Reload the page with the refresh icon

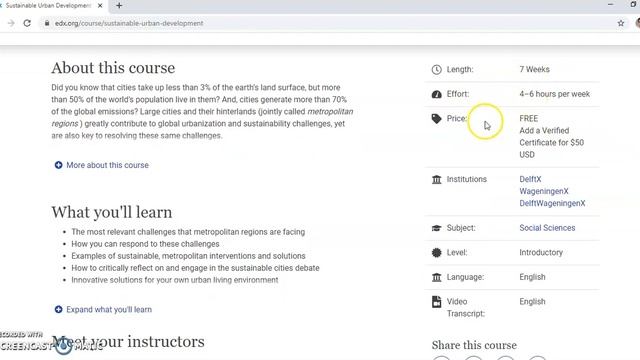point(27,23)
